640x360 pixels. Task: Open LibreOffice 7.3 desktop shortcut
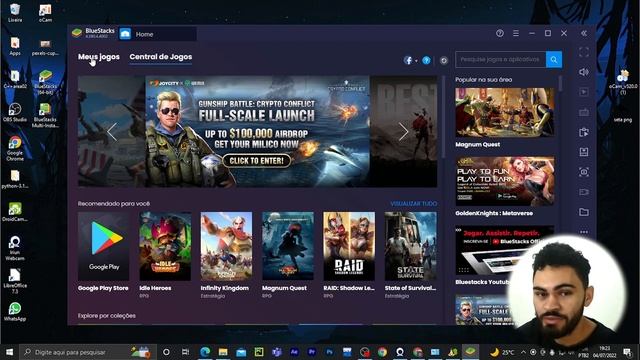click(x=15, y=281)
